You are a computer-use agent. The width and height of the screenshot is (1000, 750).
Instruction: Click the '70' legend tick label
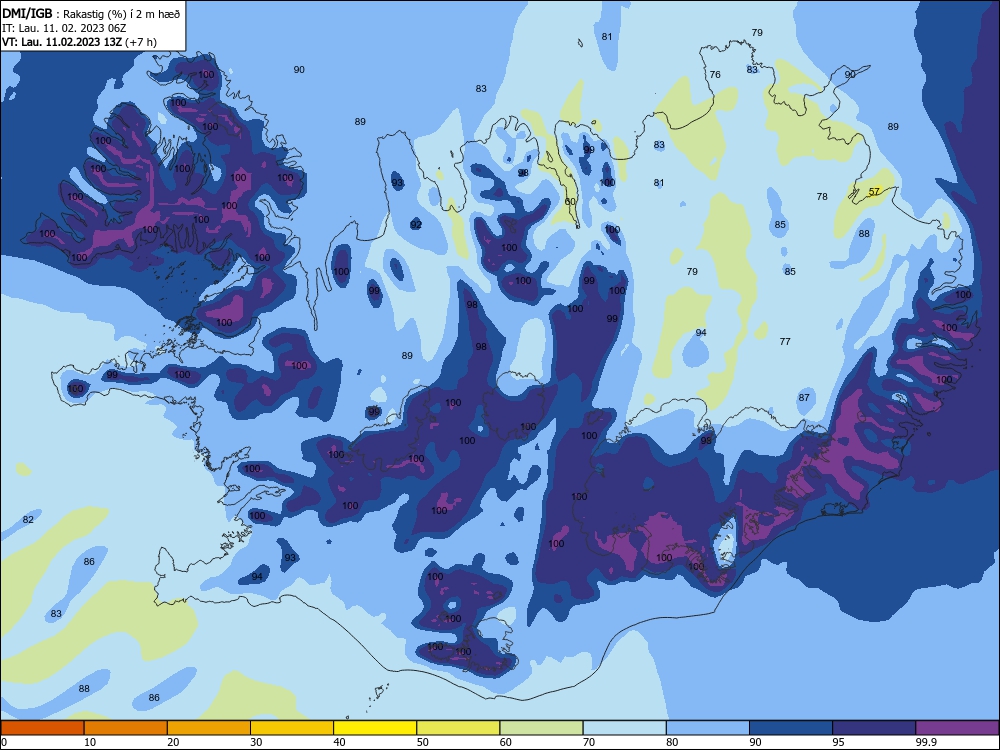[589, 742]
